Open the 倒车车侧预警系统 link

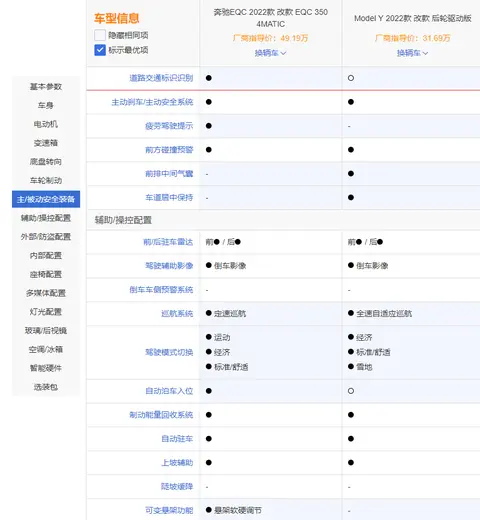[x=161, y=290]
